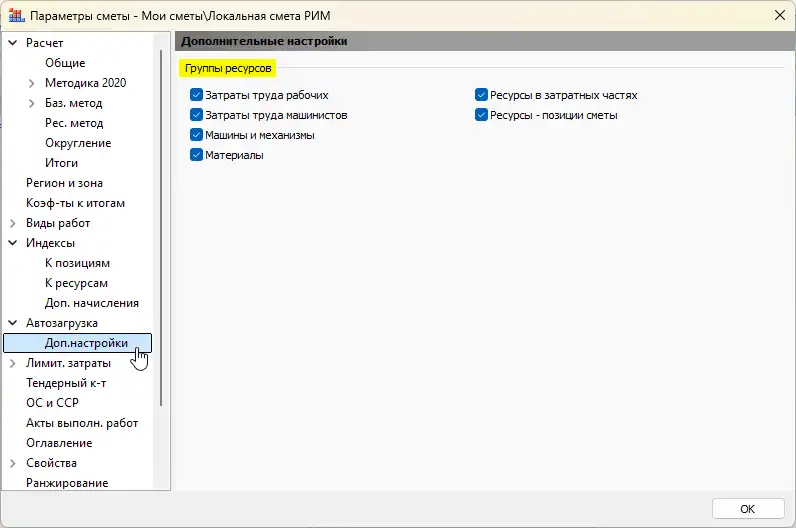Image resolution: width=796 pixels, height=528 pixels.
Task: Expand the Лимит. затраты node
Action: point(13,363)
